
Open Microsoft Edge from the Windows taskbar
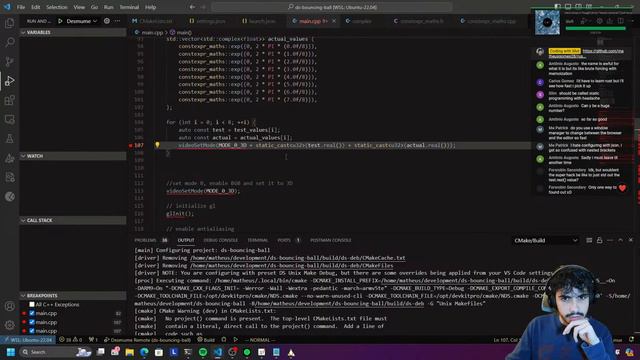[x=144, y=352]
